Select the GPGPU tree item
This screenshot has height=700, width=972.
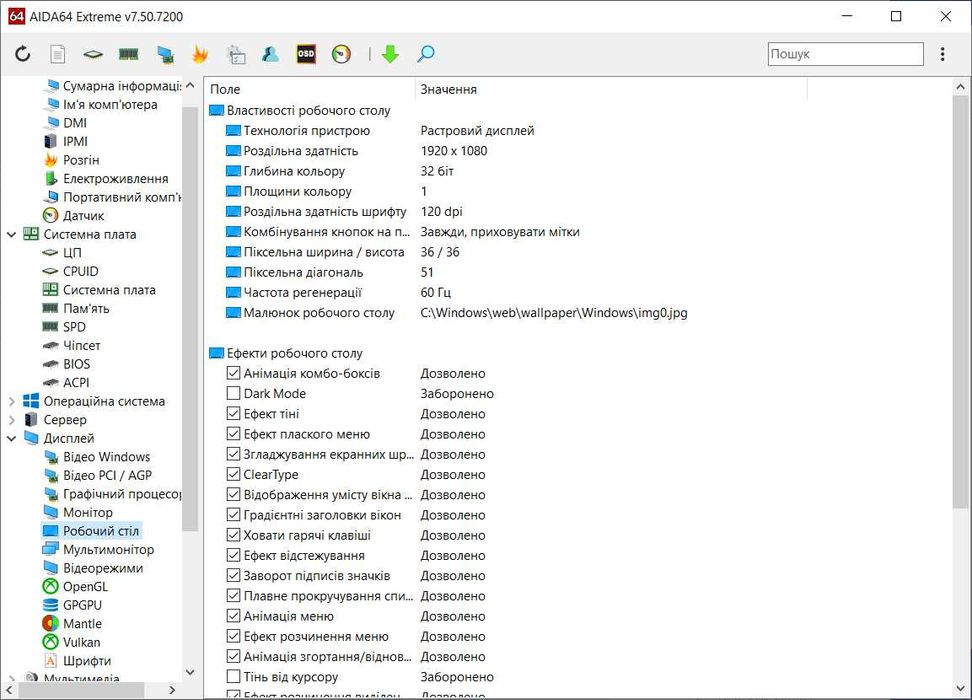[82, 605]
